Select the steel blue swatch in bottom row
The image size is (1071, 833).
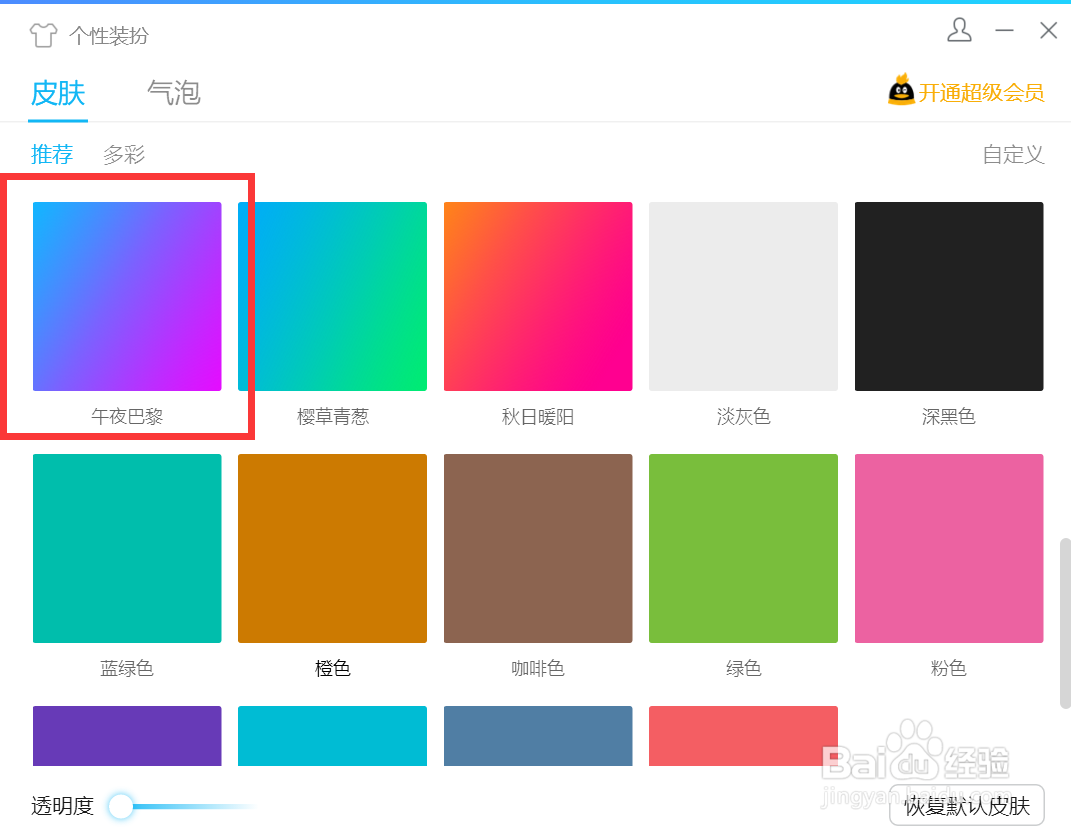(538, 736)
